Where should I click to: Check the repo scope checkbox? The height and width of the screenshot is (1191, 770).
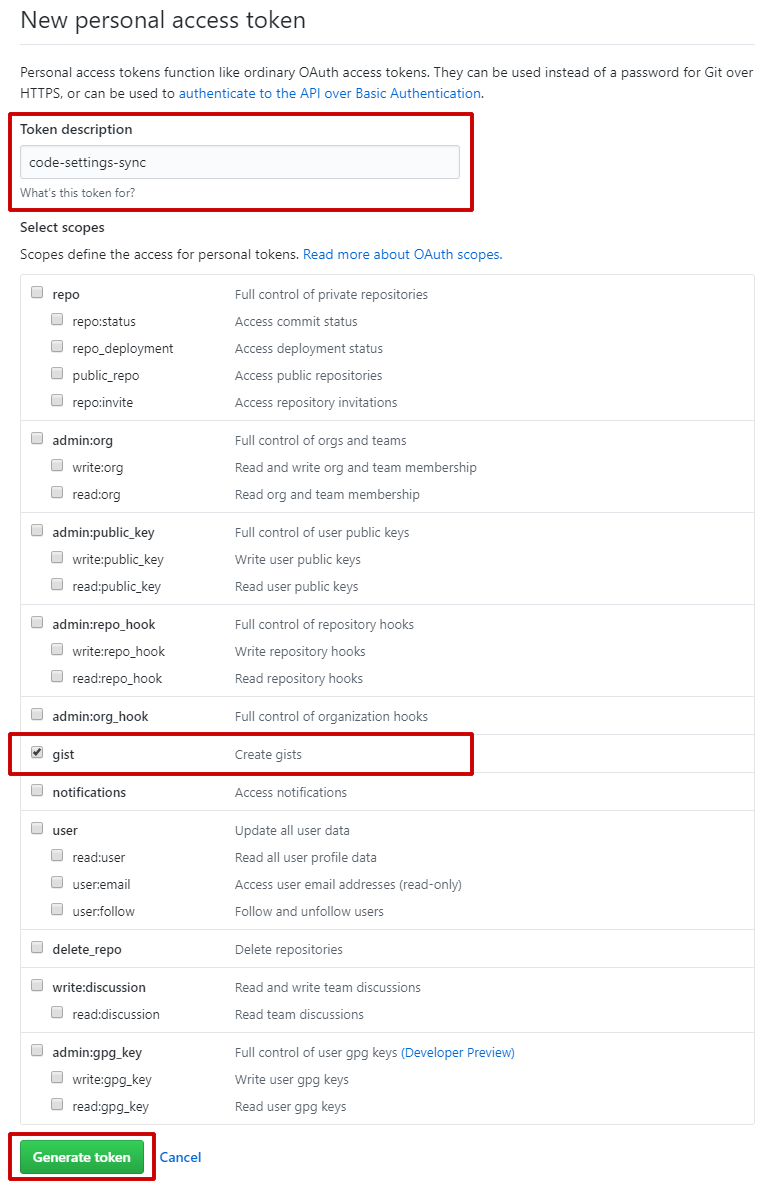(37, 292)
